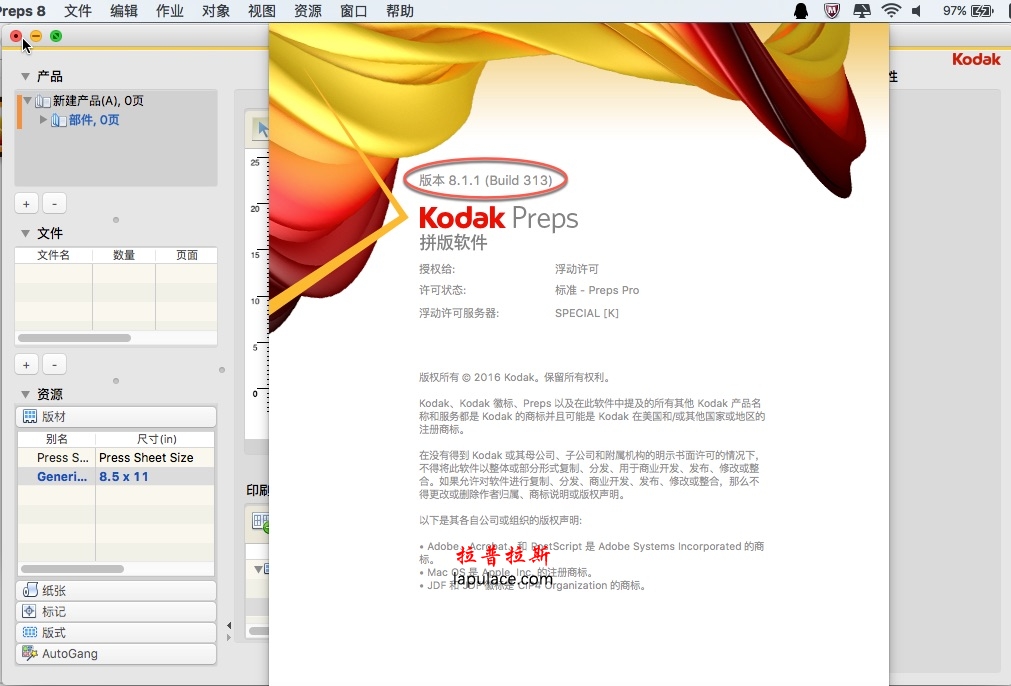
Task: Click the plus button under the files table
Action: point(26,365)
